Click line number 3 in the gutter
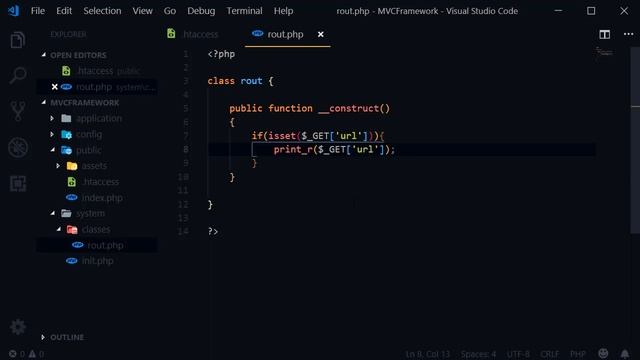This screenshot has height=360, width=640. (186, 81)
